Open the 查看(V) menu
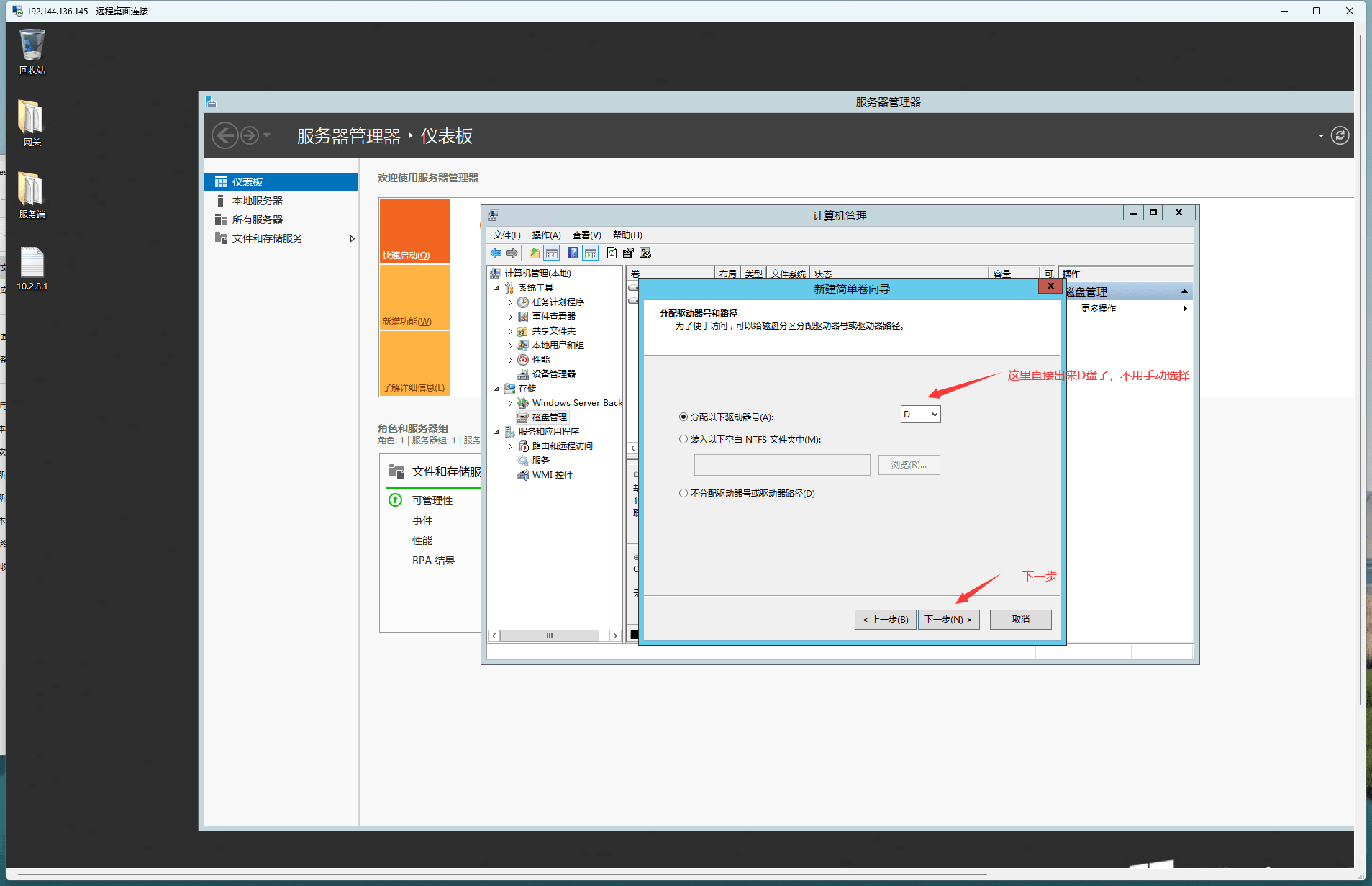1372x886 pixels. coord(586,235)
